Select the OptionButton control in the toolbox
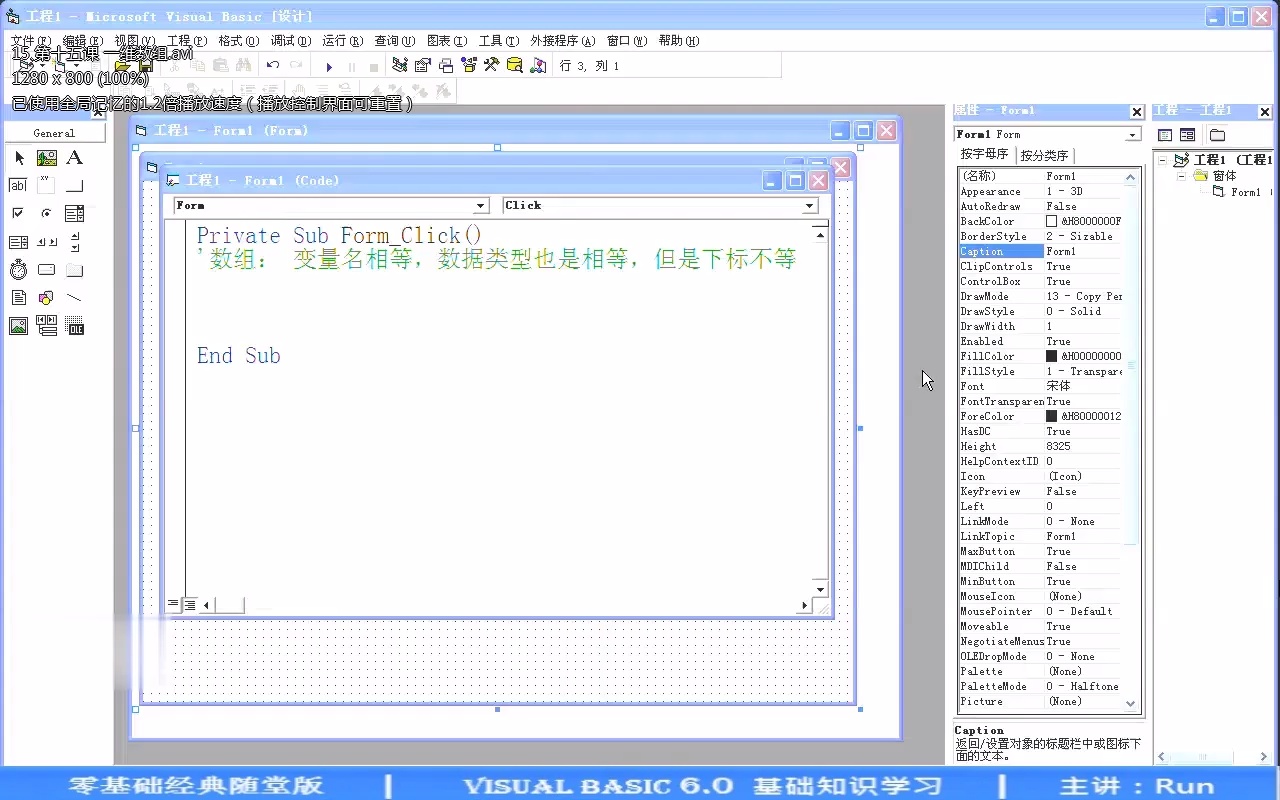 pyautogui.click(x=46, y=213)
